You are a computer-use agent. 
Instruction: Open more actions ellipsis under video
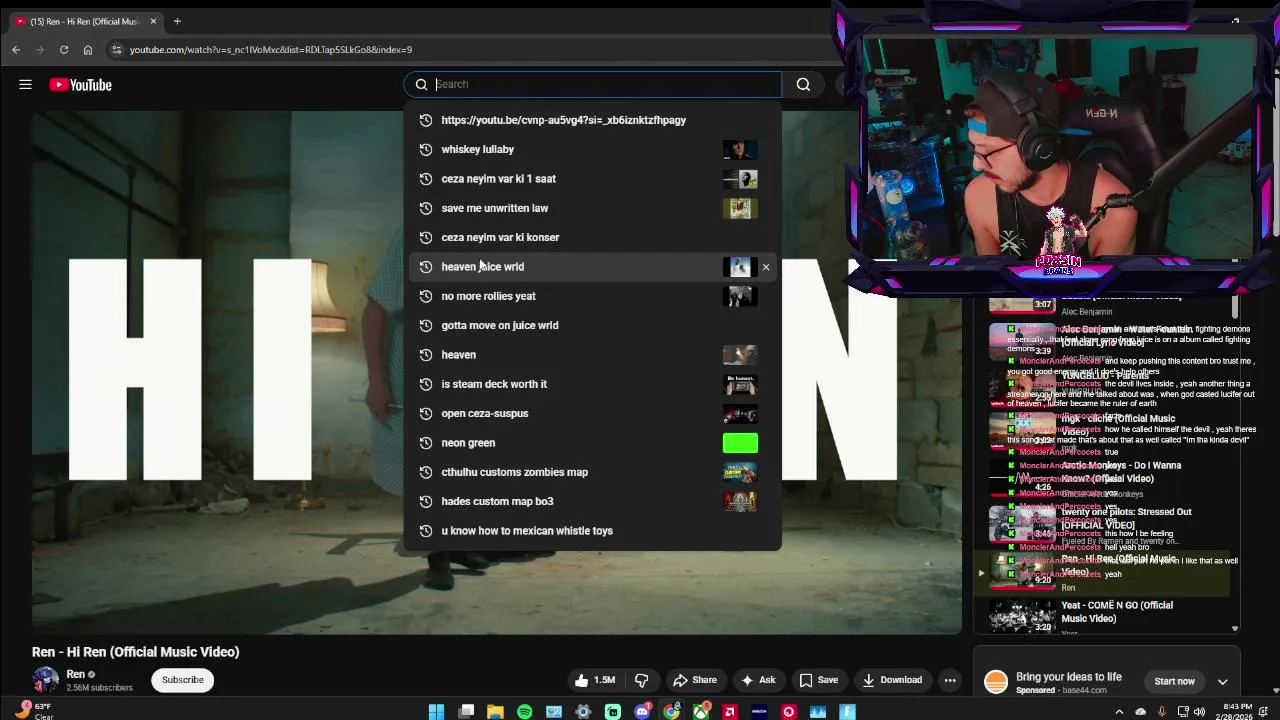coord(950,680)
